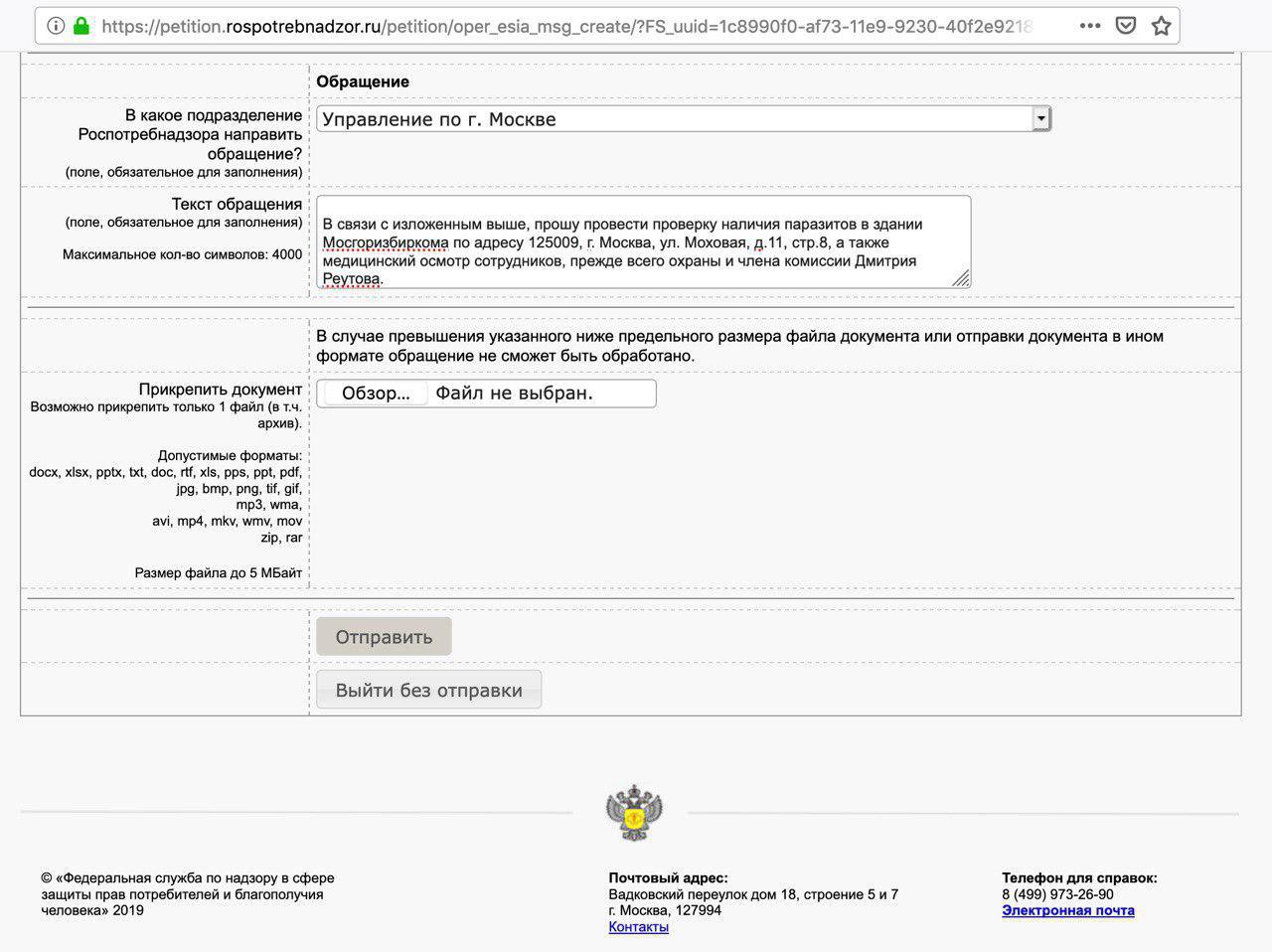Click into the 'Текст обращения' text area
Viewport: 1272px width, 952px height.
(x=643, y=242)
